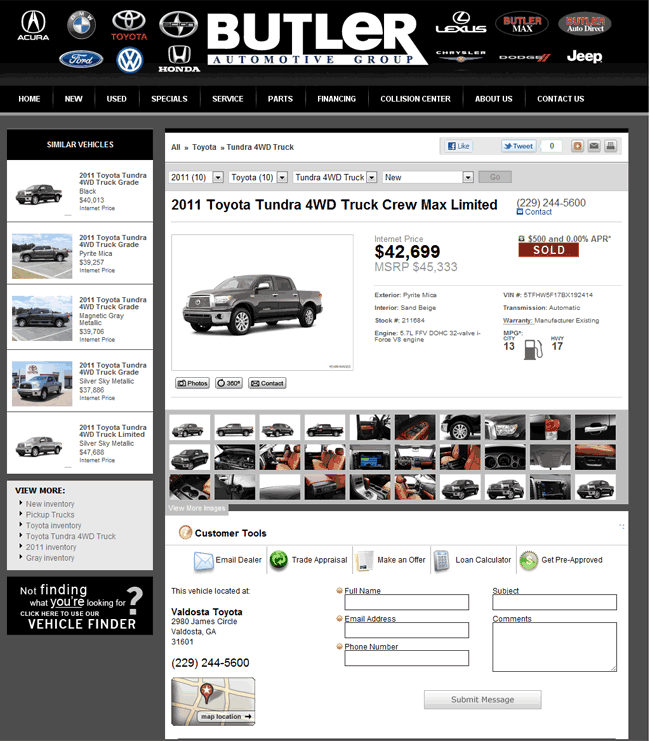Click the Phone Number input field

[x=407, y=658]
